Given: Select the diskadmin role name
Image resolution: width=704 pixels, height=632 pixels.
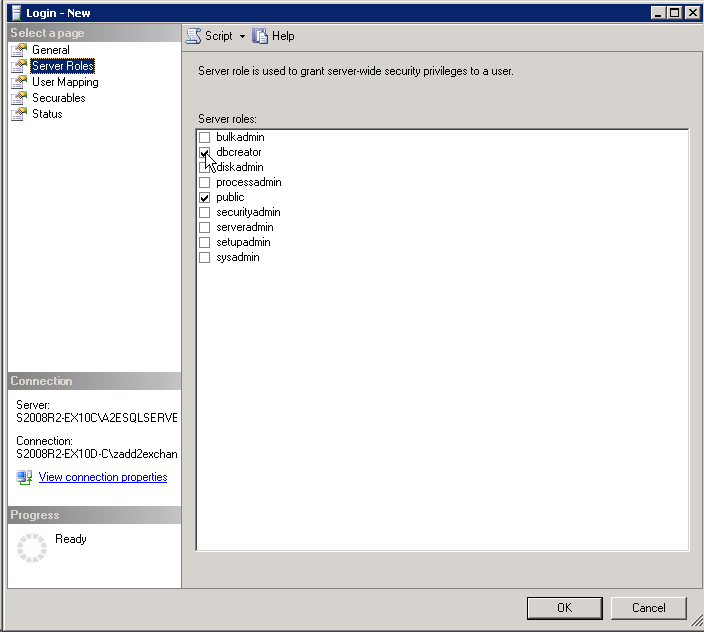Looking at the screenshot, I should pyautogui.click(x=240, y=167).
